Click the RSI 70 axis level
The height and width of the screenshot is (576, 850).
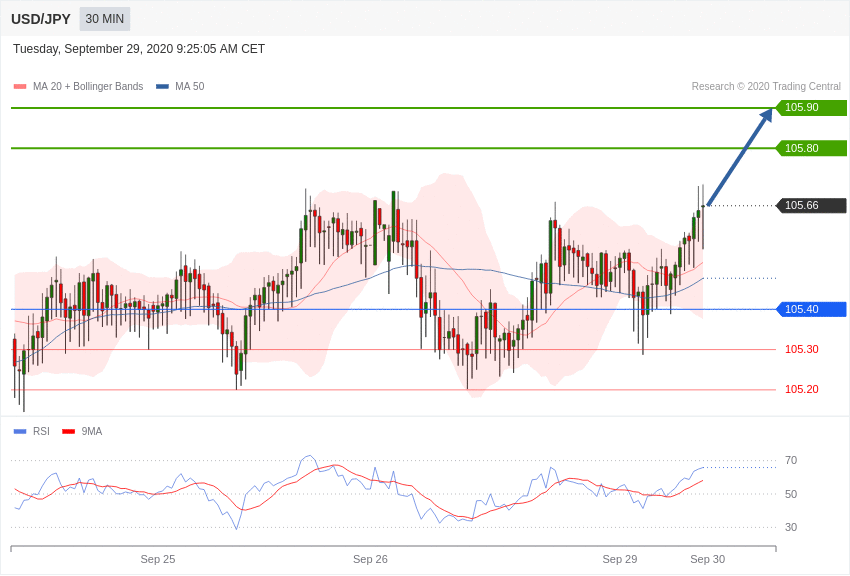click(x=791, y=461)
